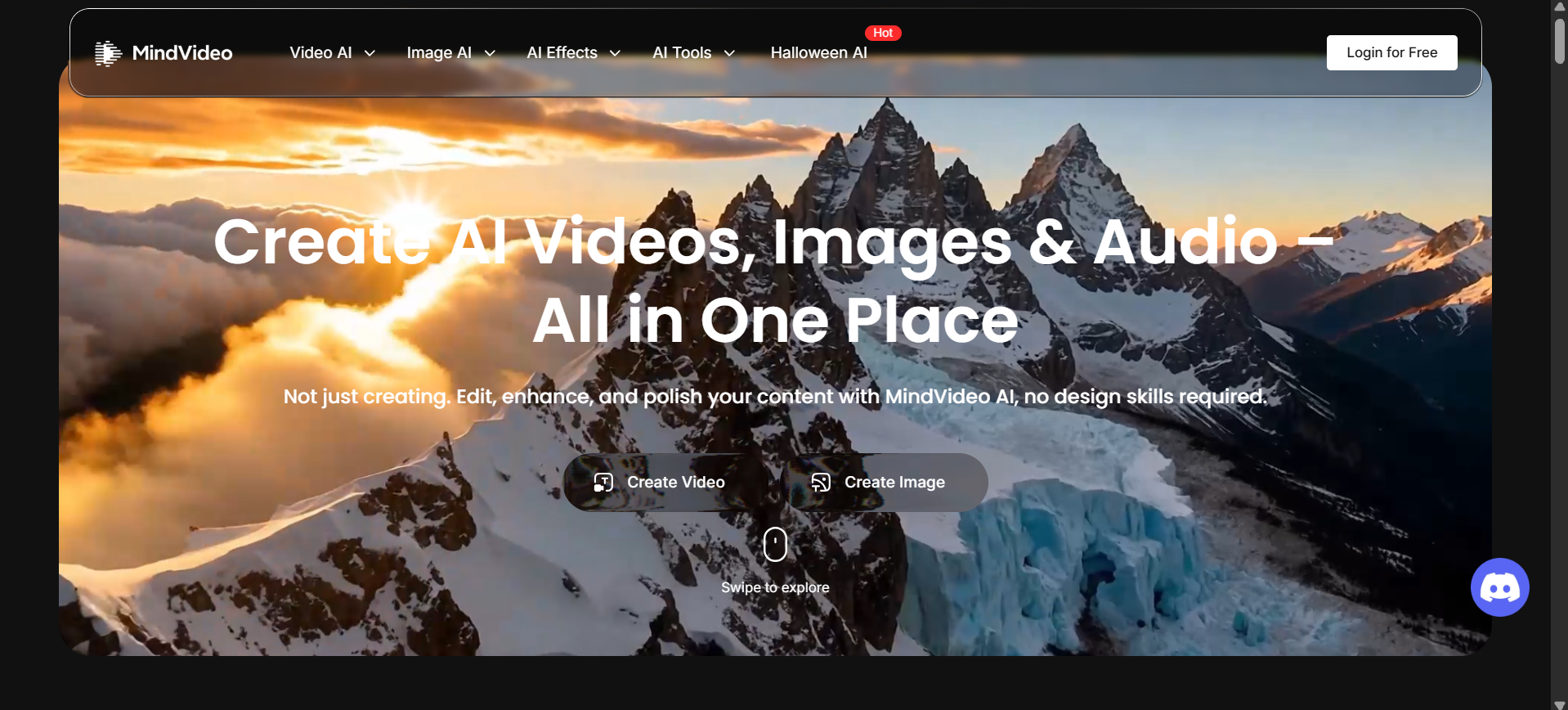1568x710 pixels.
Task: Click the MindVideo brand name text
Action: tap(182, 53)
